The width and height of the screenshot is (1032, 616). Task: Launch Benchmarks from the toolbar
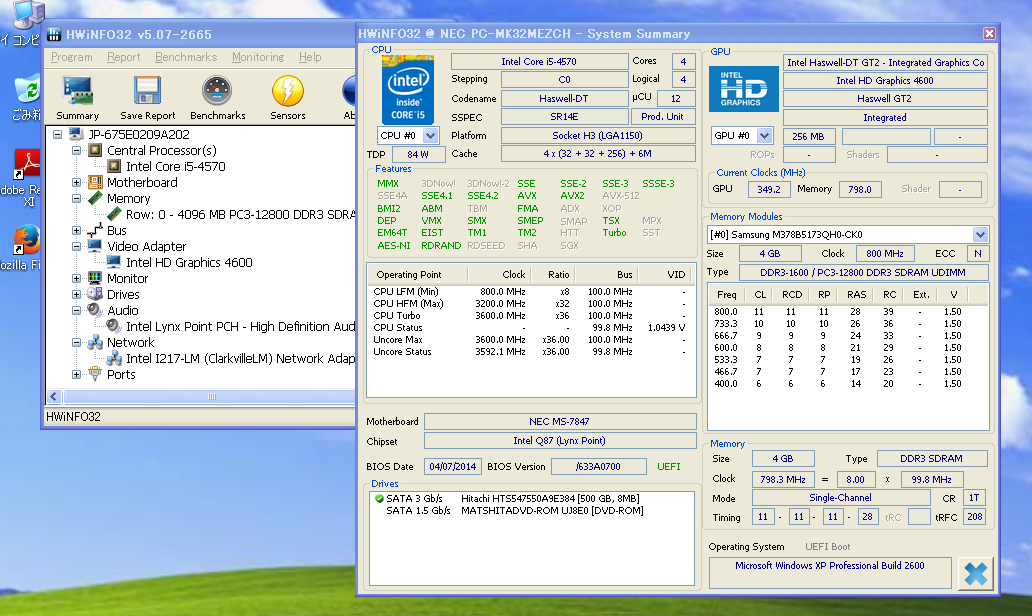pyautogui.click(x=217, y=97)
